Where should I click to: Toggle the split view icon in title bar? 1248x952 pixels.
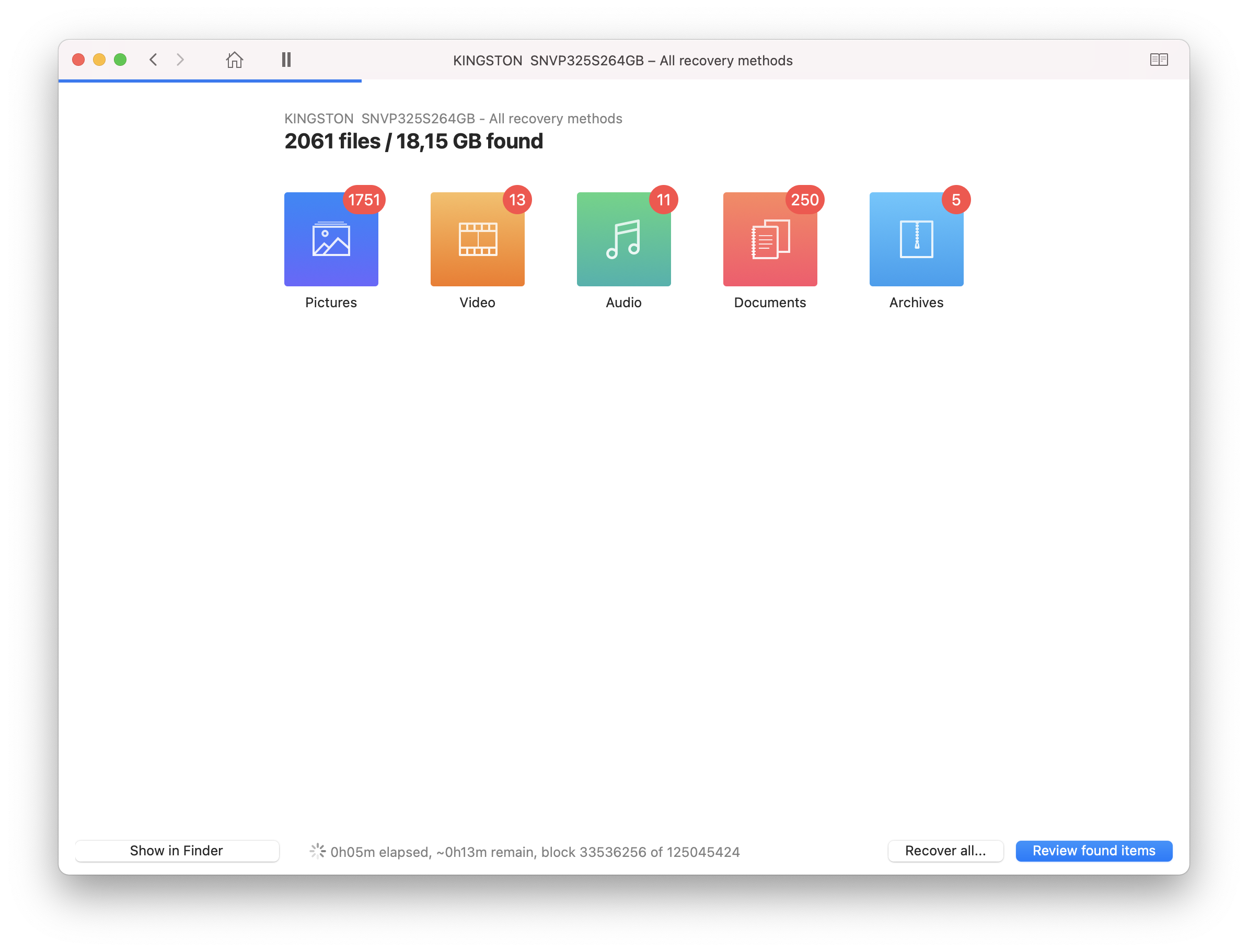[1159, 60]
